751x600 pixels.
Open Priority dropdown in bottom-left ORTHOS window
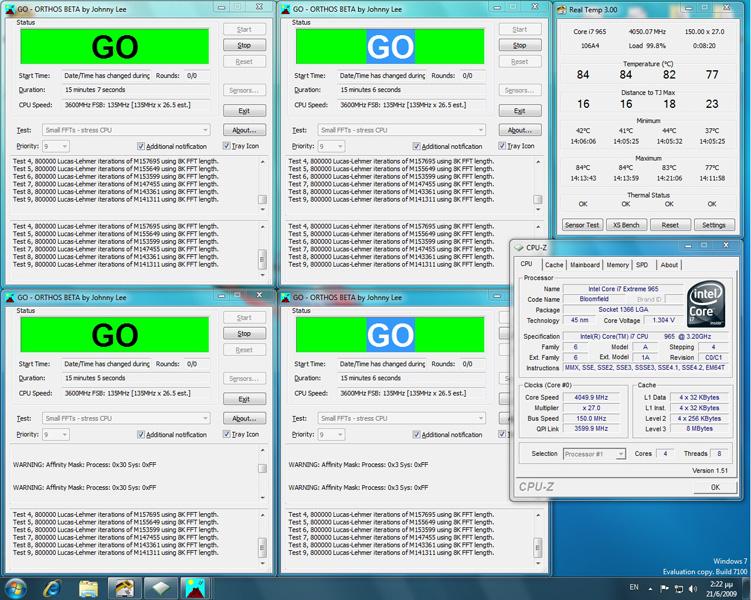[x=56, y=434]
